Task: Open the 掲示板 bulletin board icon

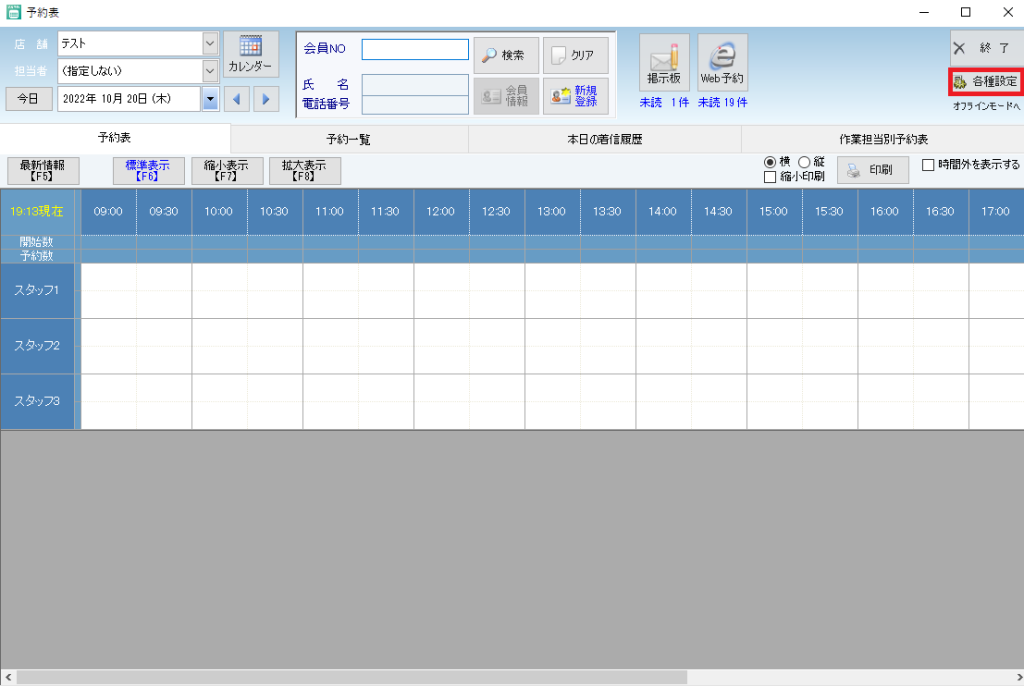Action: coord(664,62)
